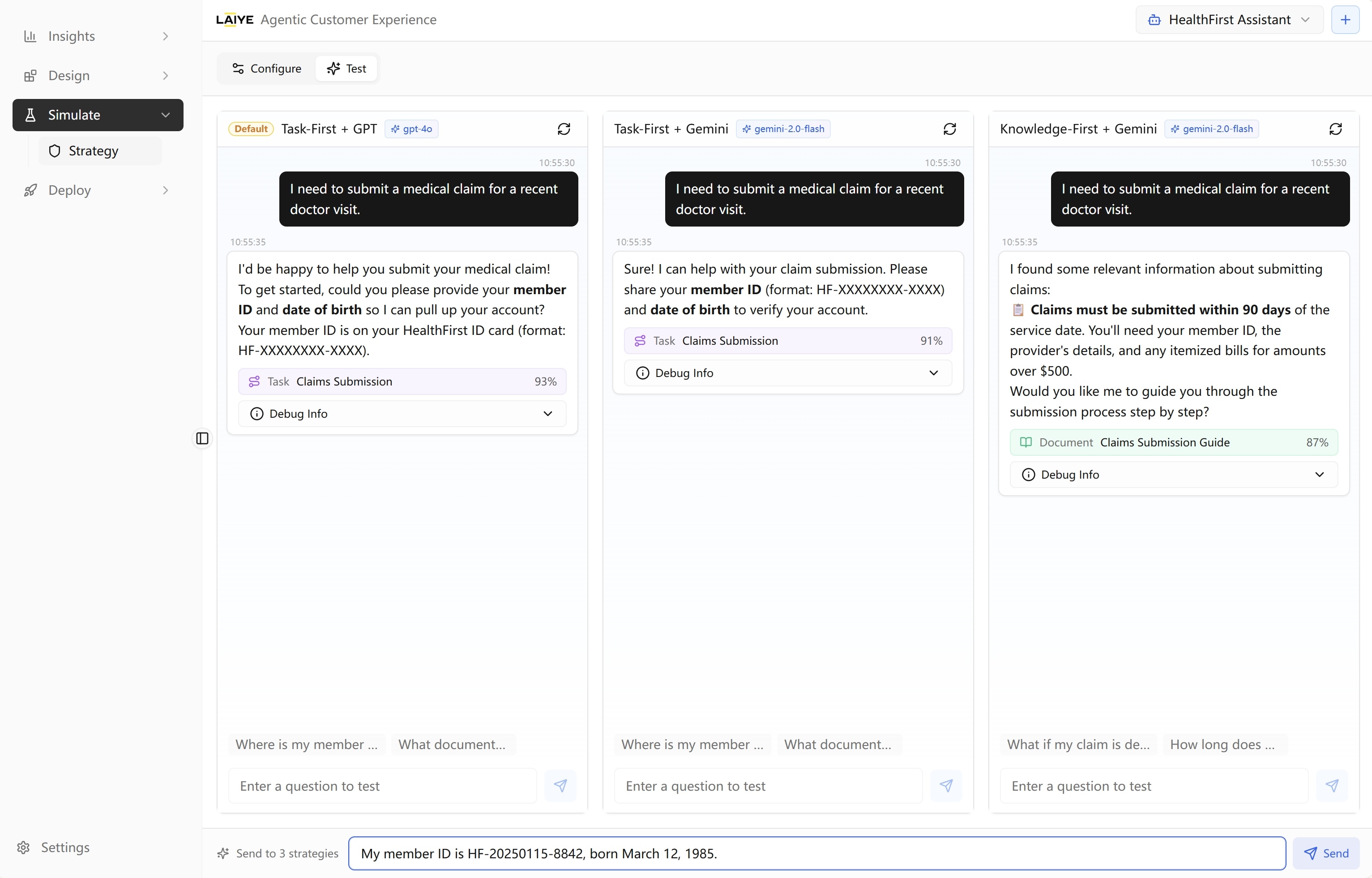Reset the Task-First + Gemini panel
1372x878 pixels.
click(x=949, y=129)
